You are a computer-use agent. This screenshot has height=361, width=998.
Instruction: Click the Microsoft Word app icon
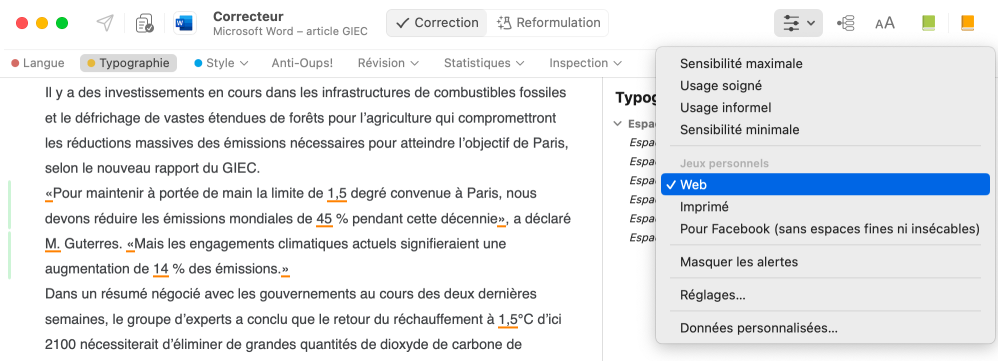pos(185,24)
